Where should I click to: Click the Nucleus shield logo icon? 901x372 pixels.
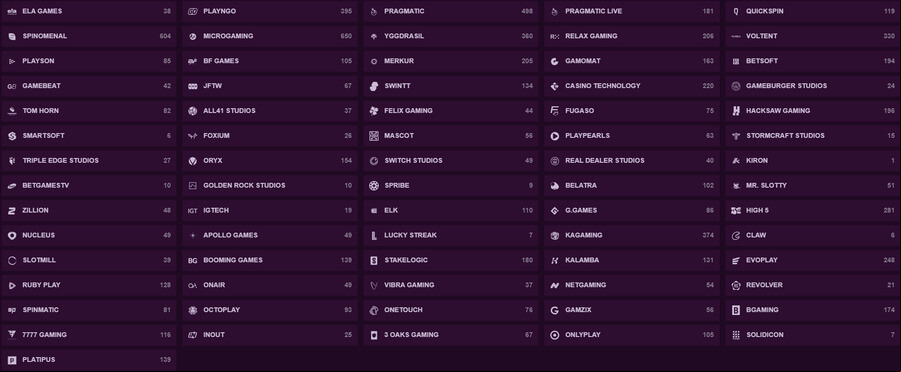(11, 235)
